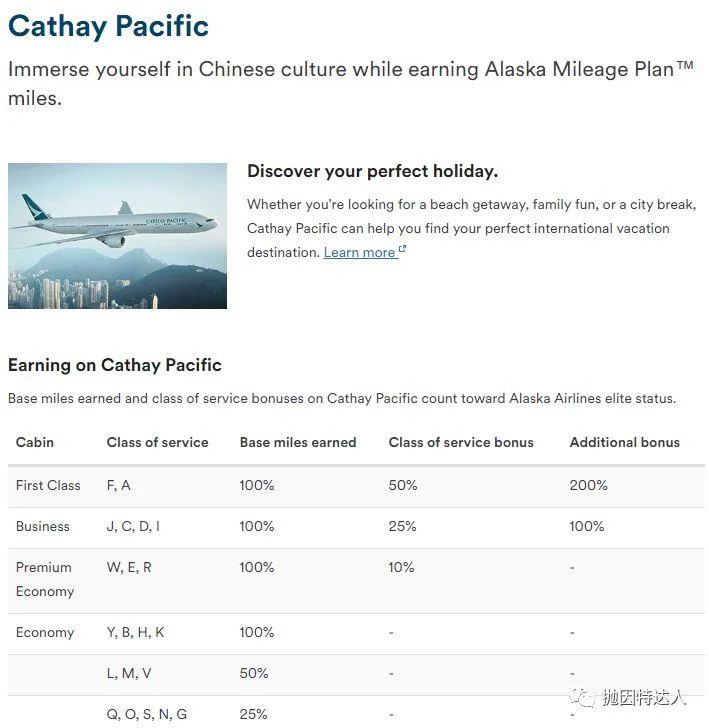
Task: Click the WeChat logo in the watermark
Action: 583,697
